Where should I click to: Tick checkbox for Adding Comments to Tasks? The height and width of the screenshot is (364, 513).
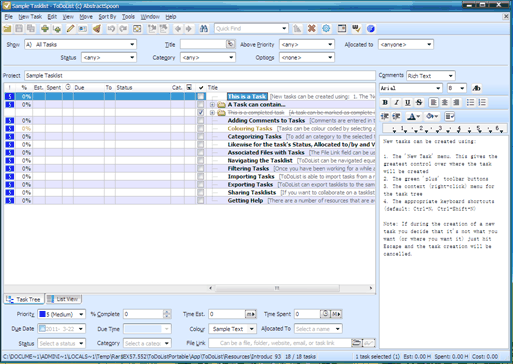coord(200,121)
